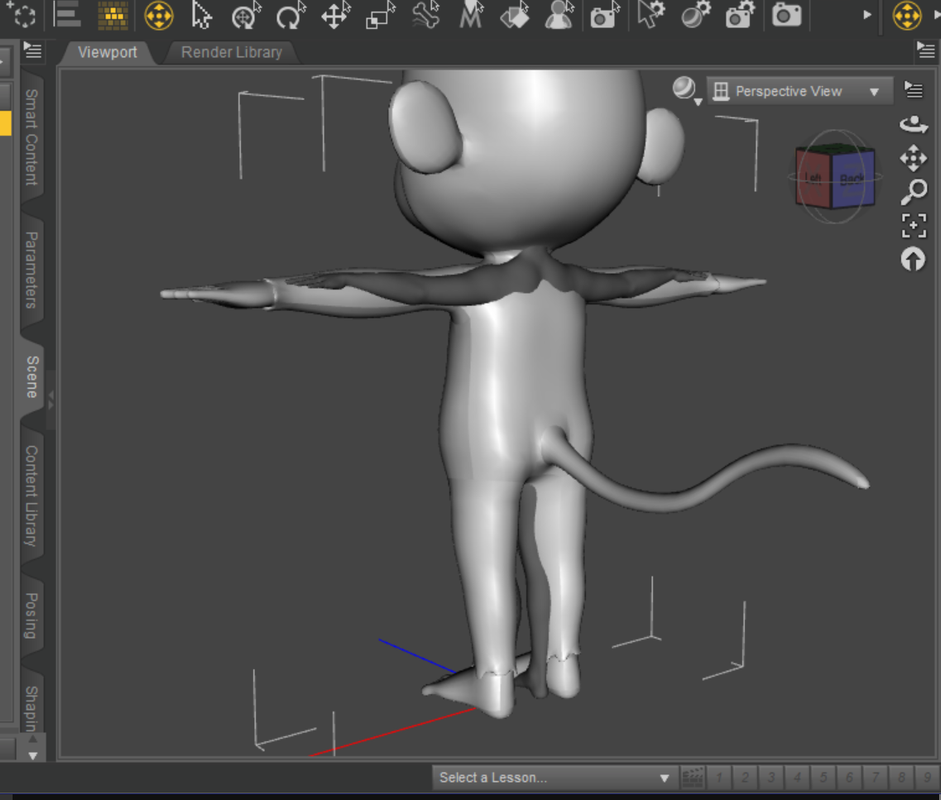941x800 pixels.
Task: Open the Scene side tab
Action: click(32, 376)
